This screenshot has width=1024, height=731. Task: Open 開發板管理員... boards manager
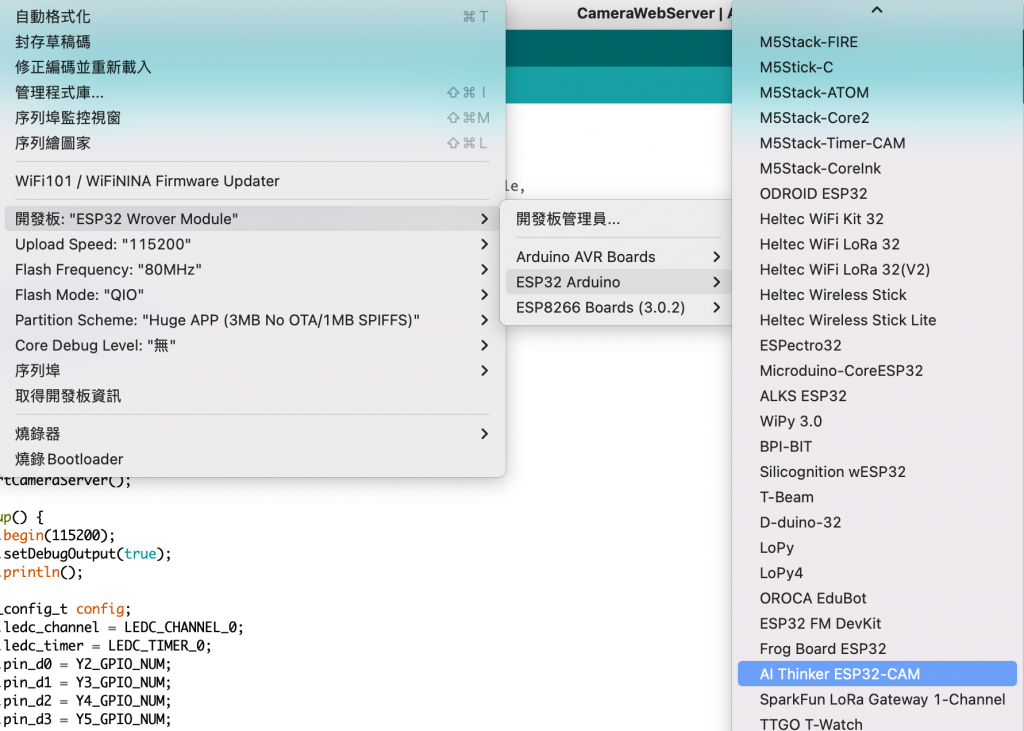[x=617, y=219]
